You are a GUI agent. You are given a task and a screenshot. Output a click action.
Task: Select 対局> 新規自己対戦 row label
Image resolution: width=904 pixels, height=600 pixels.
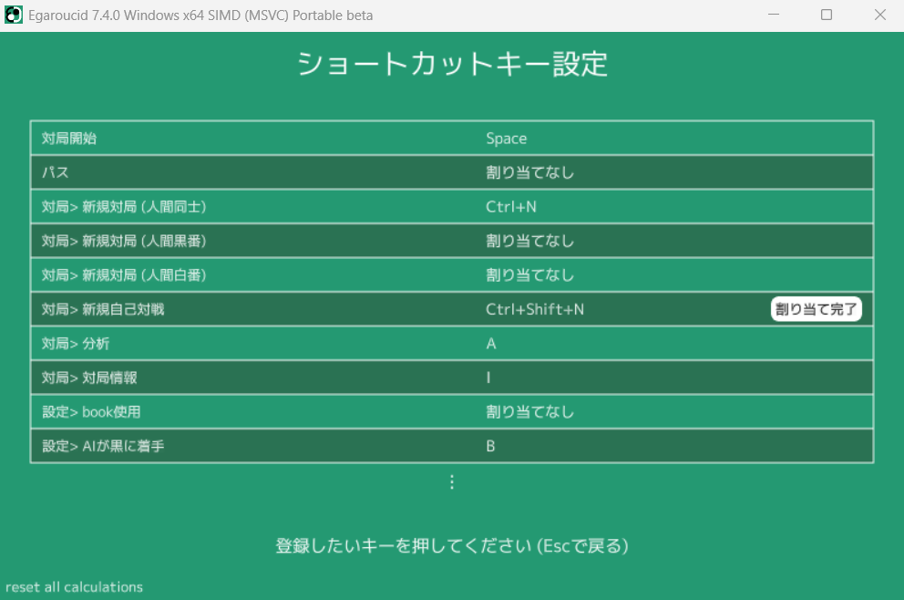pos(103,309)
